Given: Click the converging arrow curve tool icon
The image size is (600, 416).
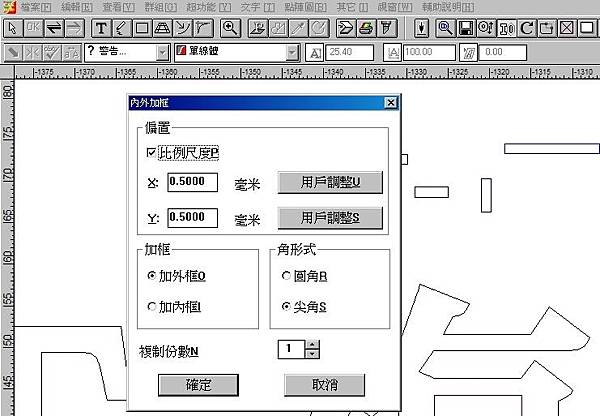Looking at the screenshot, I should click(x=183, y=28).
